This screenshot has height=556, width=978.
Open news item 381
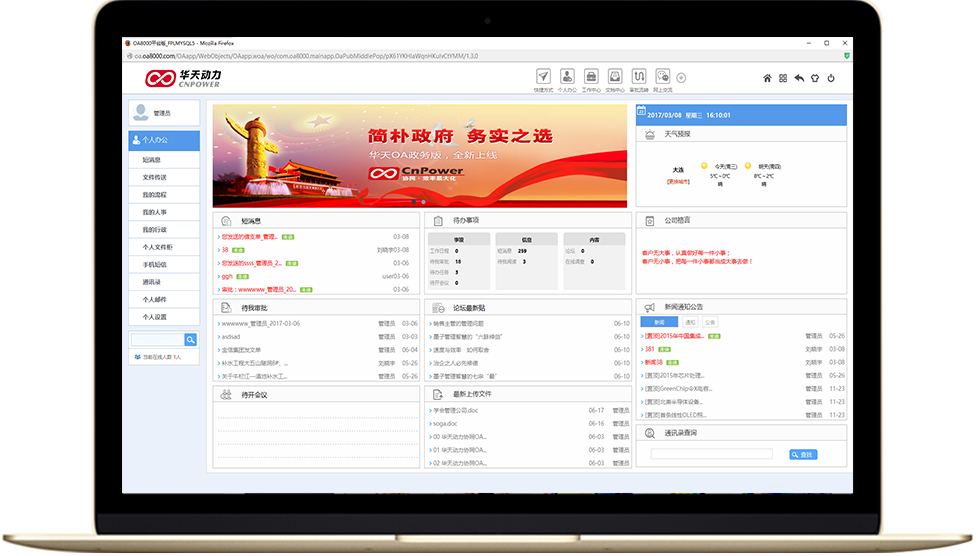click(x=649, y=349)
